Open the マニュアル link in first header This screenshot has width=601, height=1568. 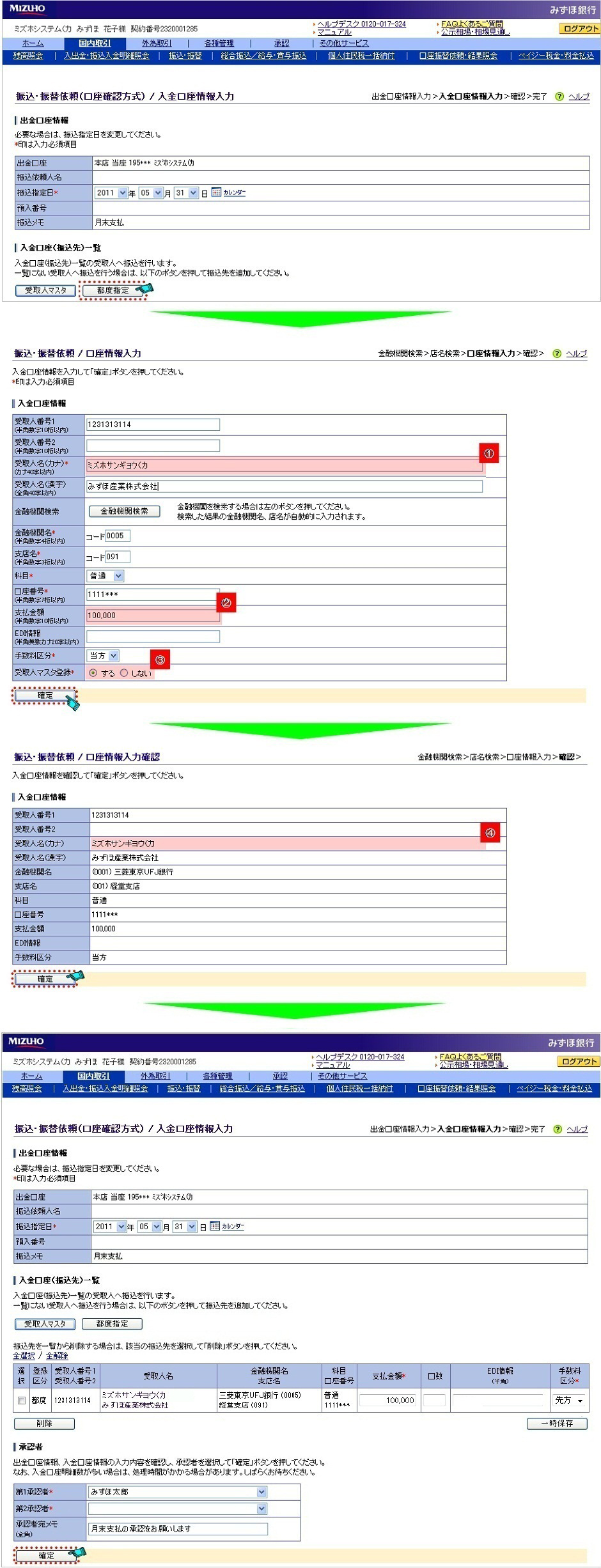[334, 33]
